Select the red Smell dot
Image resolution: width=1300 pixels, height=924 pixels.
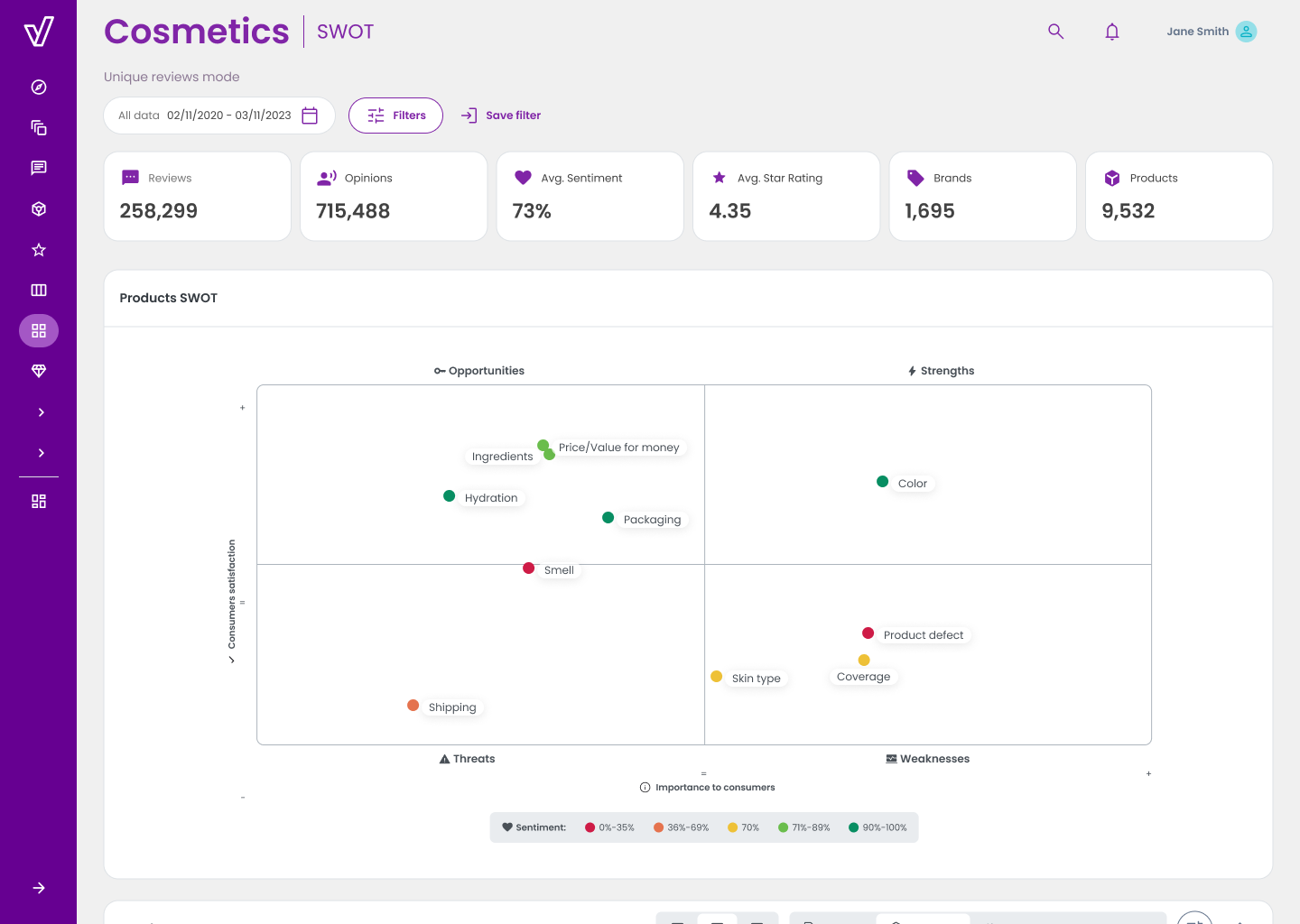pyautogui.click(x=529, y=568)
